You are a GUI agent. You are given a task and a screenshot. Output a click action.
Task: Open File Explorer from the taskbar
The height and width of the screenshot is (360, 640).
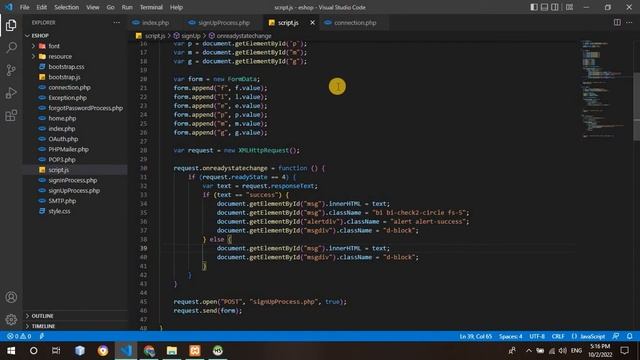pos(172,351)
